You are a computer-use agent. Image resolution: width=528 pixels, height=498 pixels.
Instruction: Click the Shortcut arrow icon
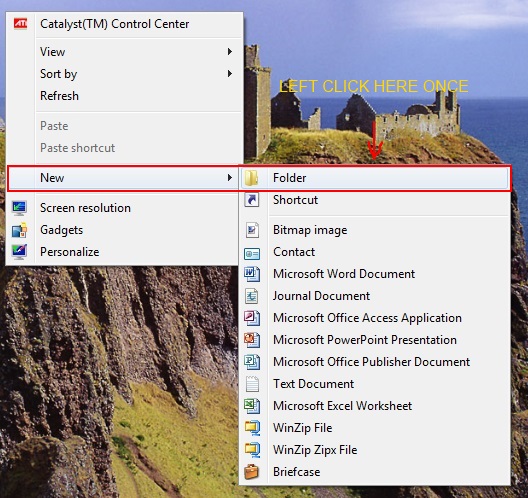(252, 200)
